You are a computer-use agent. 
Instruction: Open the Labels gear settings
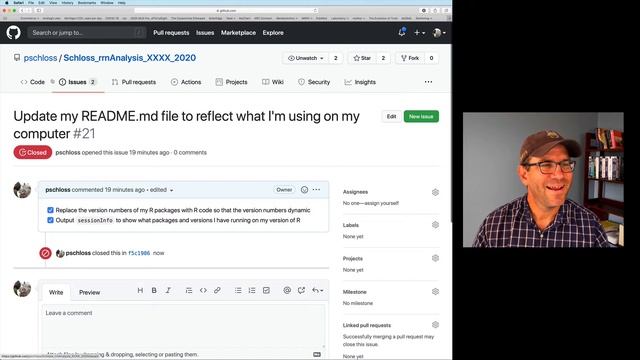pos(436,225)
